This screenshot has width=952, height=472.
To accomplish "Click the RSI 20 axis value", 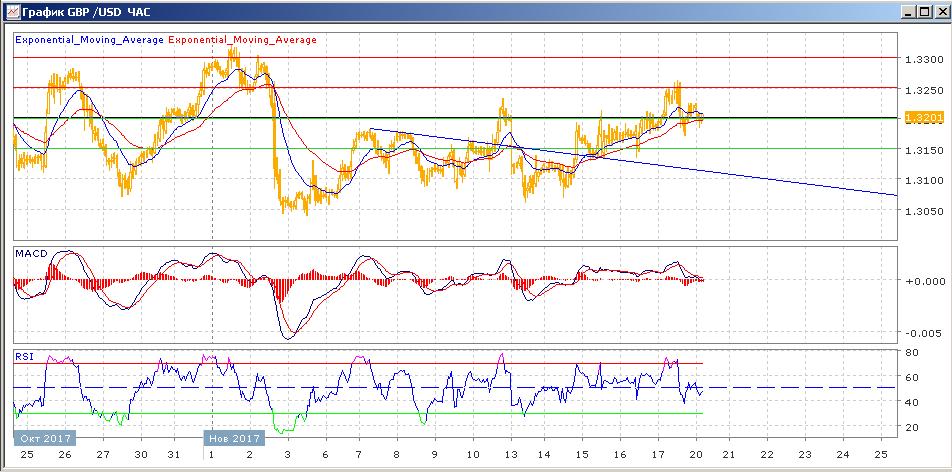I will [913, 426].
